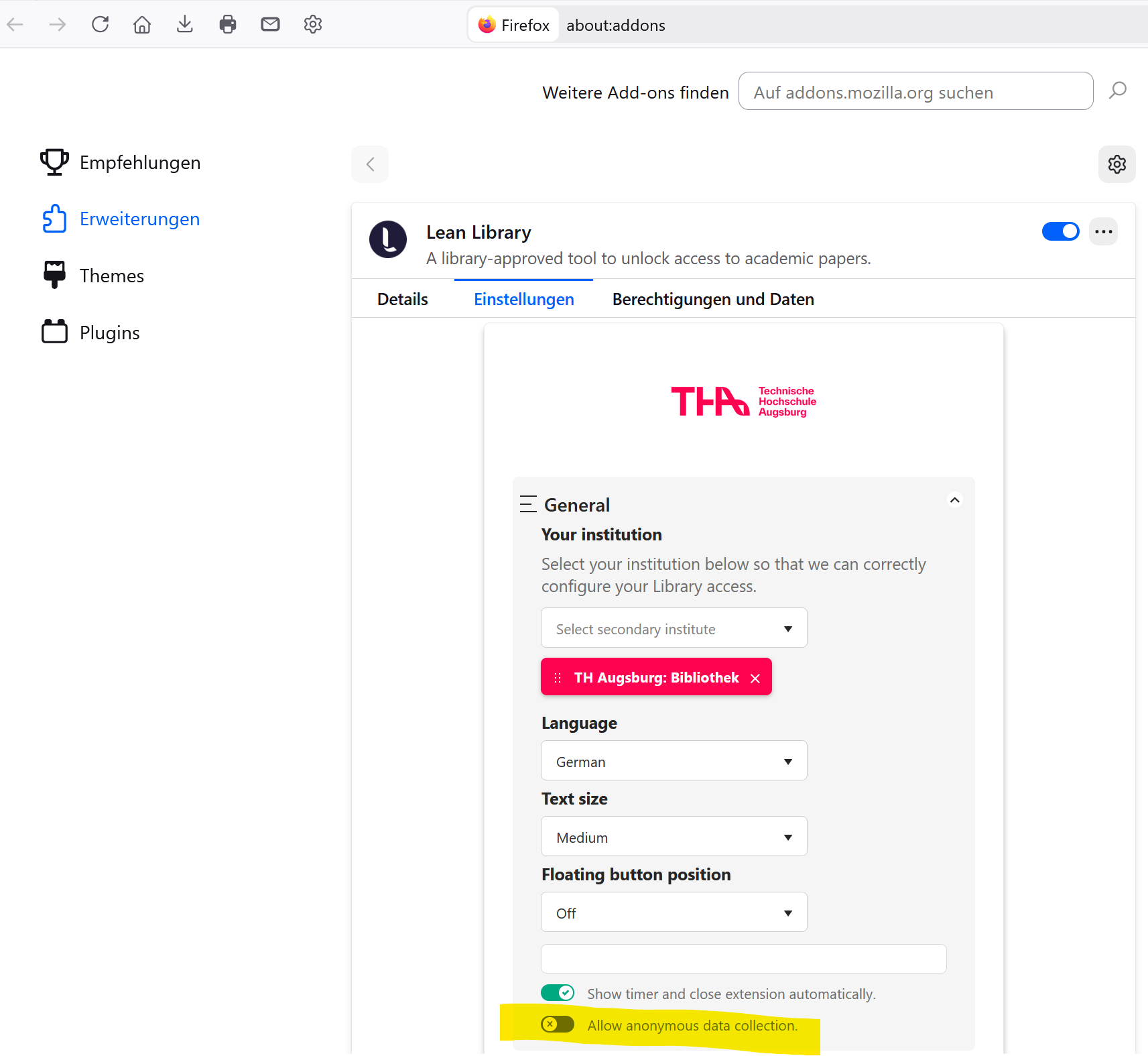Open the Language dropdown showing German
The width and height of the screenshot is (1148, 1056).
674,761
